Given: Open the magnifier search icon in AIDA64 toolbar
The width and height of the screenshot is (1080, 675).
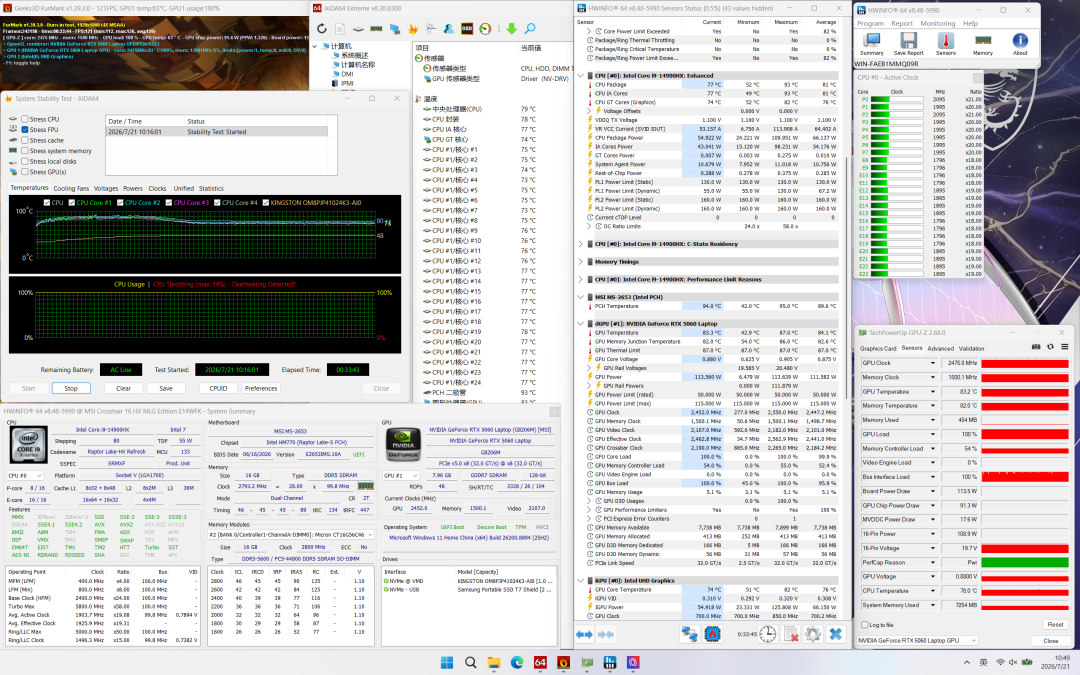Looking at the screenshot, I should click(530, 29).
